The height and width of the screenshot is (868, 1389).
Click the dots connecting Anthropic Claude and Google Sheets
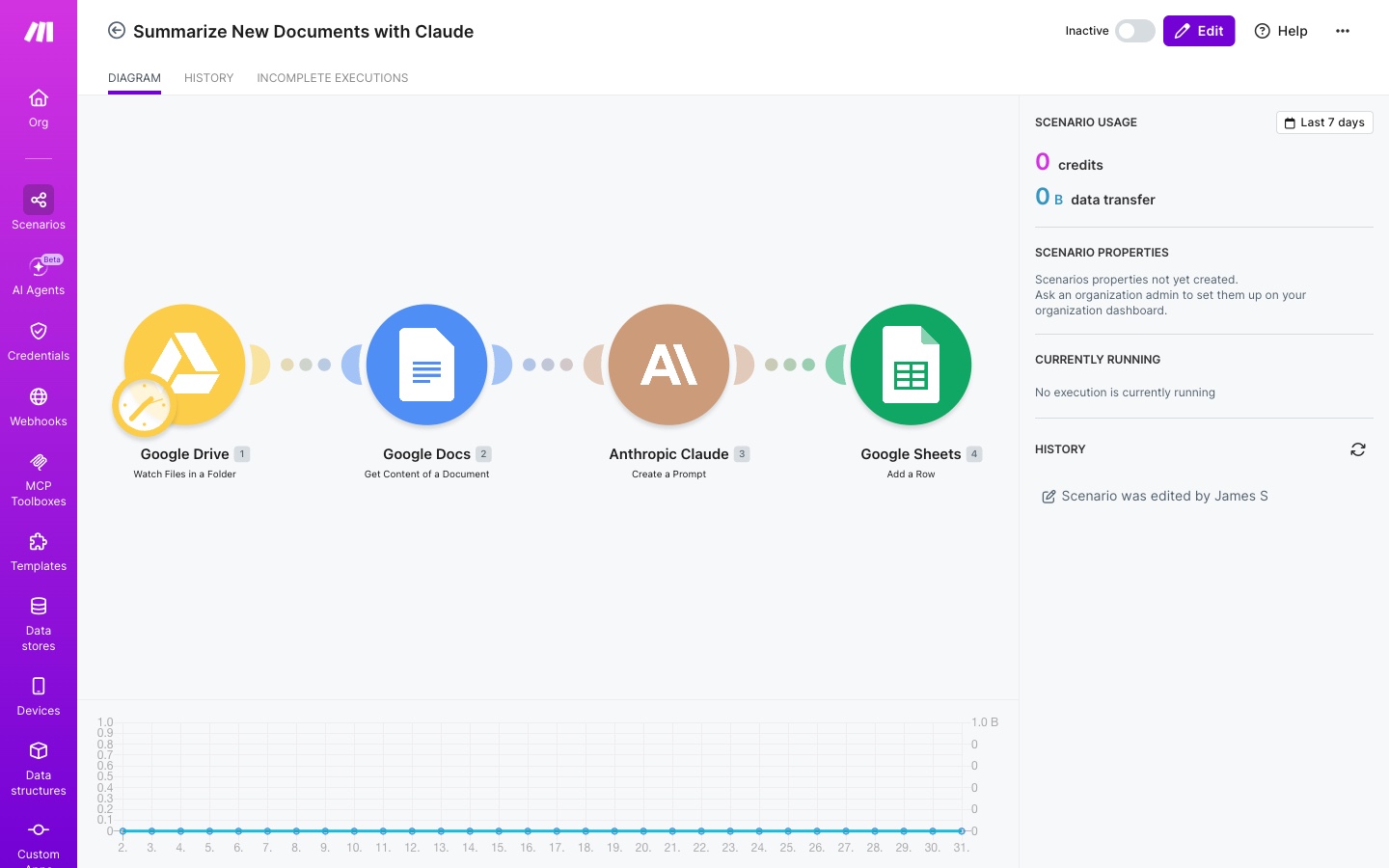790,365
